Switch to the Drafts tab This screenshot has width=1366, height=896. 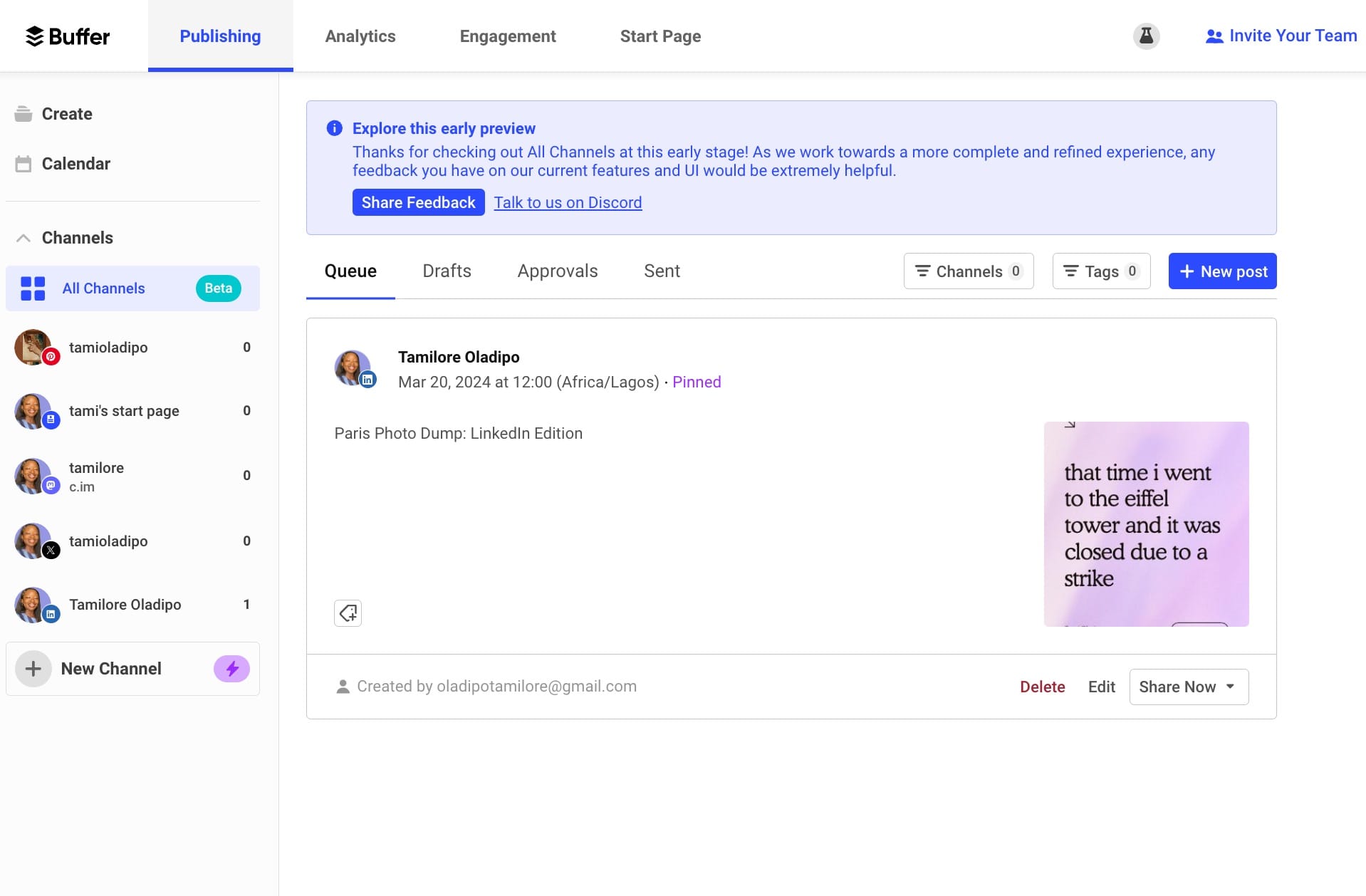pos(447,271)
